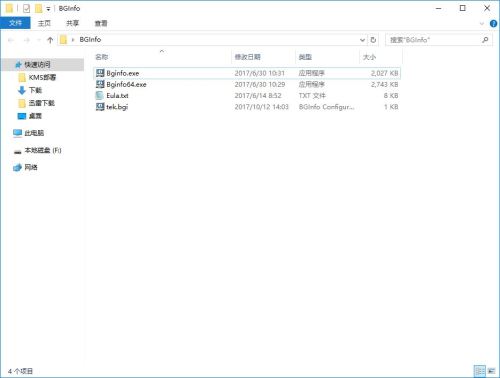Viewport: 500px width, 378px height.
Task: Select the Bginfo.exe file icon
Action: click(100, 73)
